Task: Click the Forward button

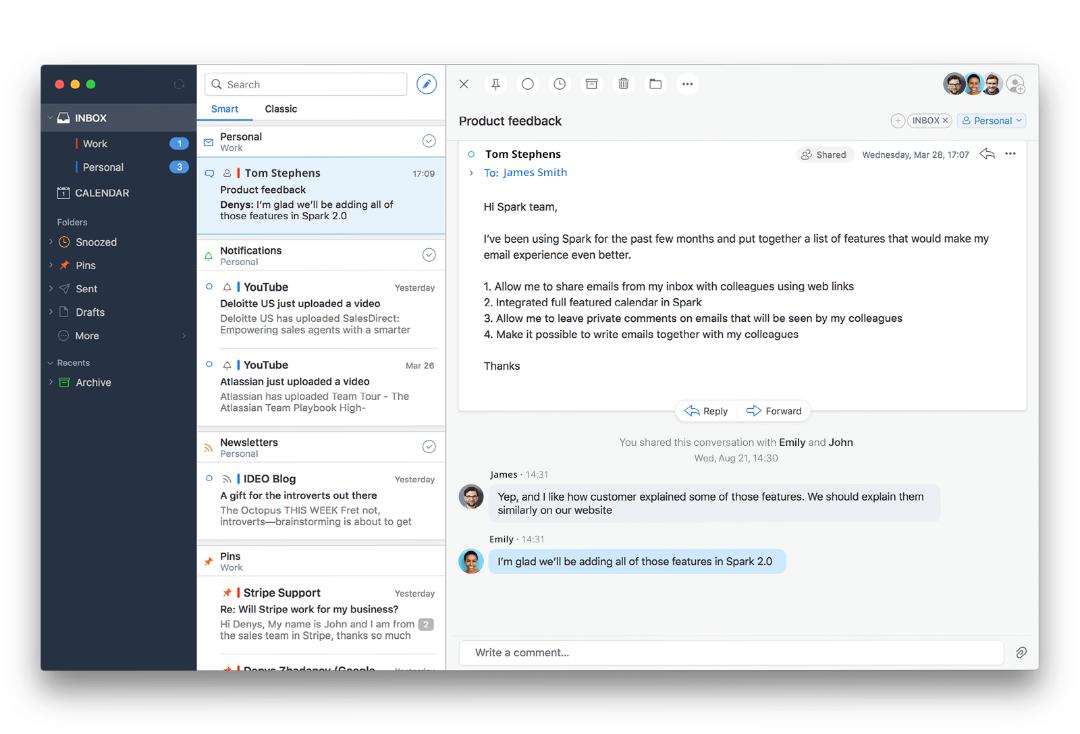Action: (773, 411)
